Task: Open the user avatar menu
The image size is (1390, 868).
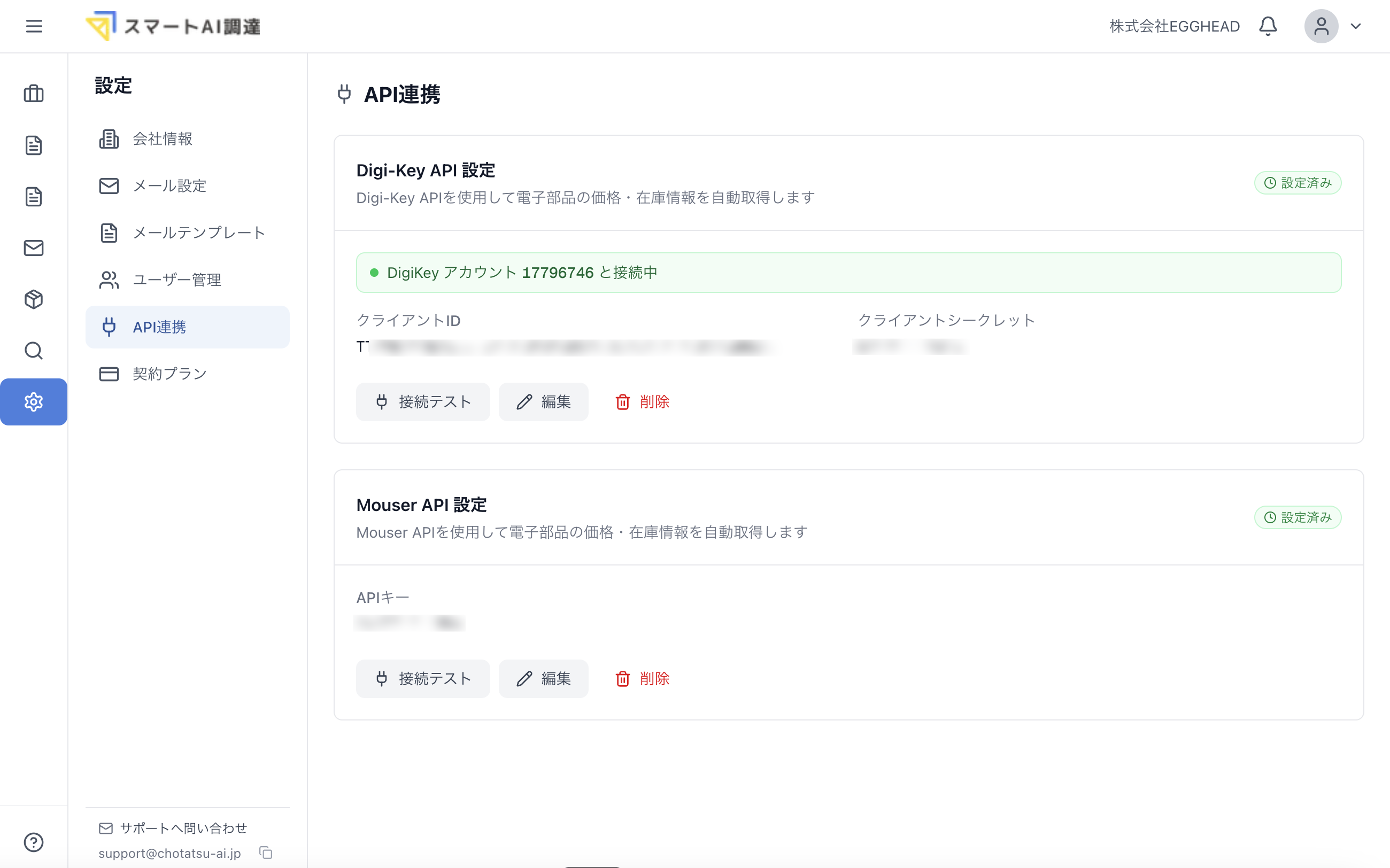Action: pos(1321,26)
